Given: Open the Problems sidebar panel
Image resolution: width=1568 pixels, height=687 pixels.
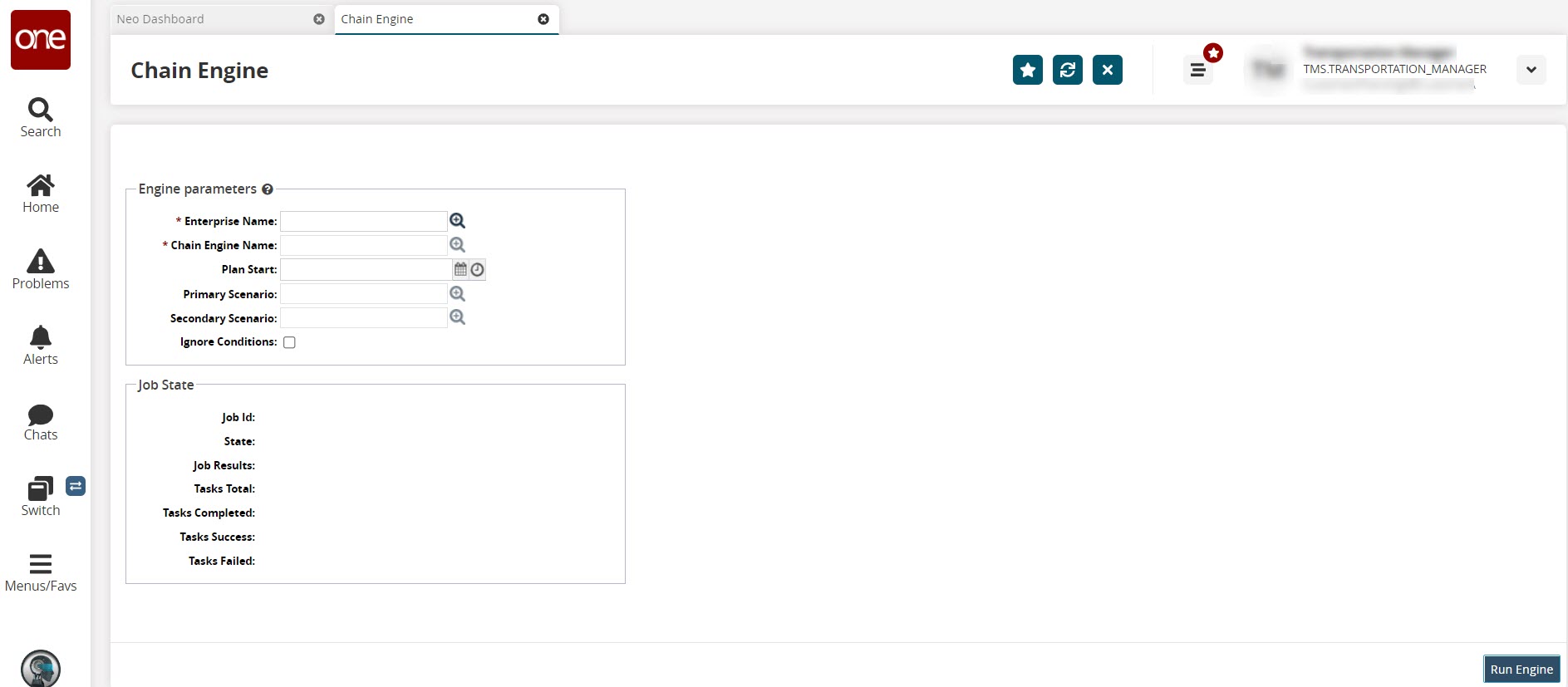Looking at the screenshot, I should click(x=41, y=269).
